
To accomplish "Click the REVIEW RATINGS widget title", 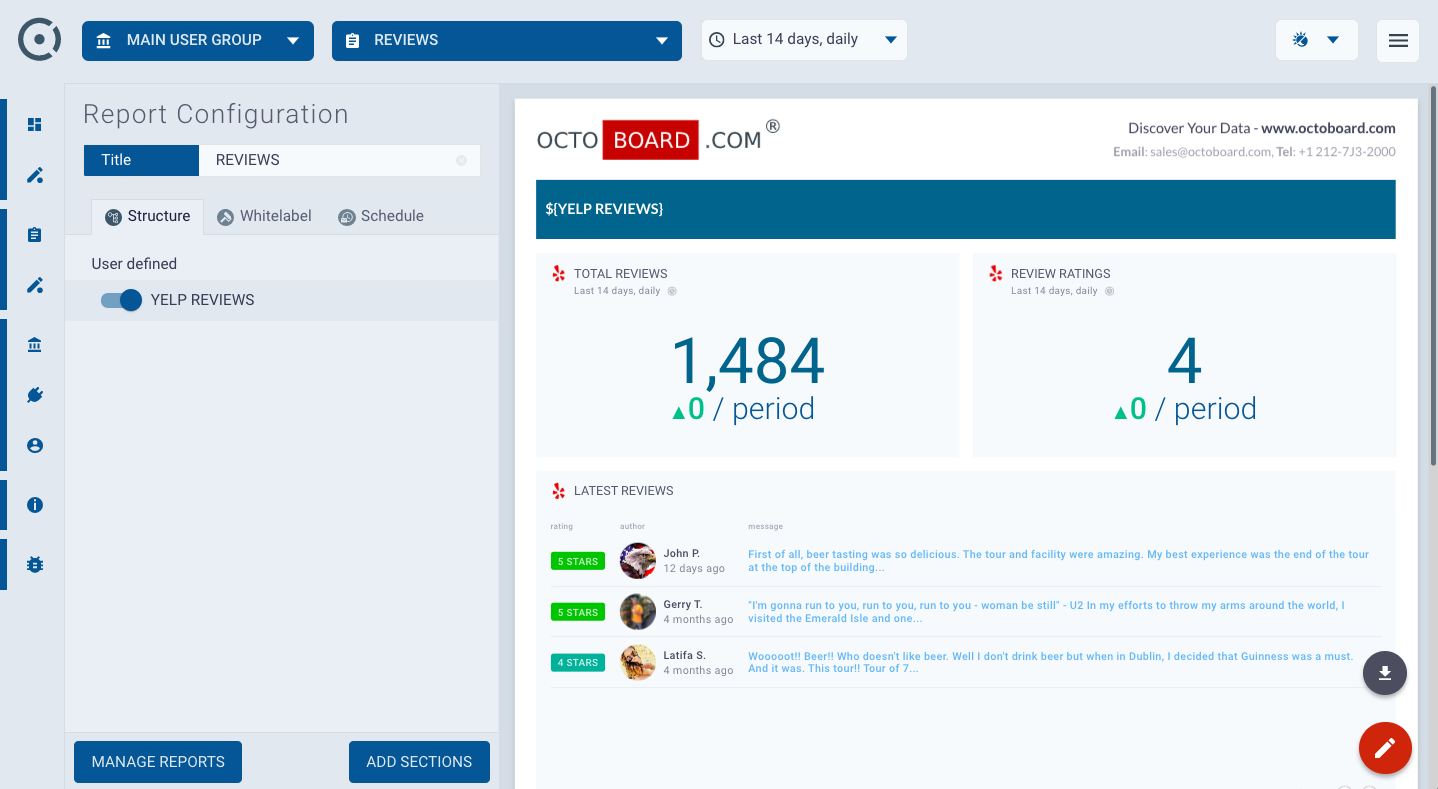I will pos(1061,273).
